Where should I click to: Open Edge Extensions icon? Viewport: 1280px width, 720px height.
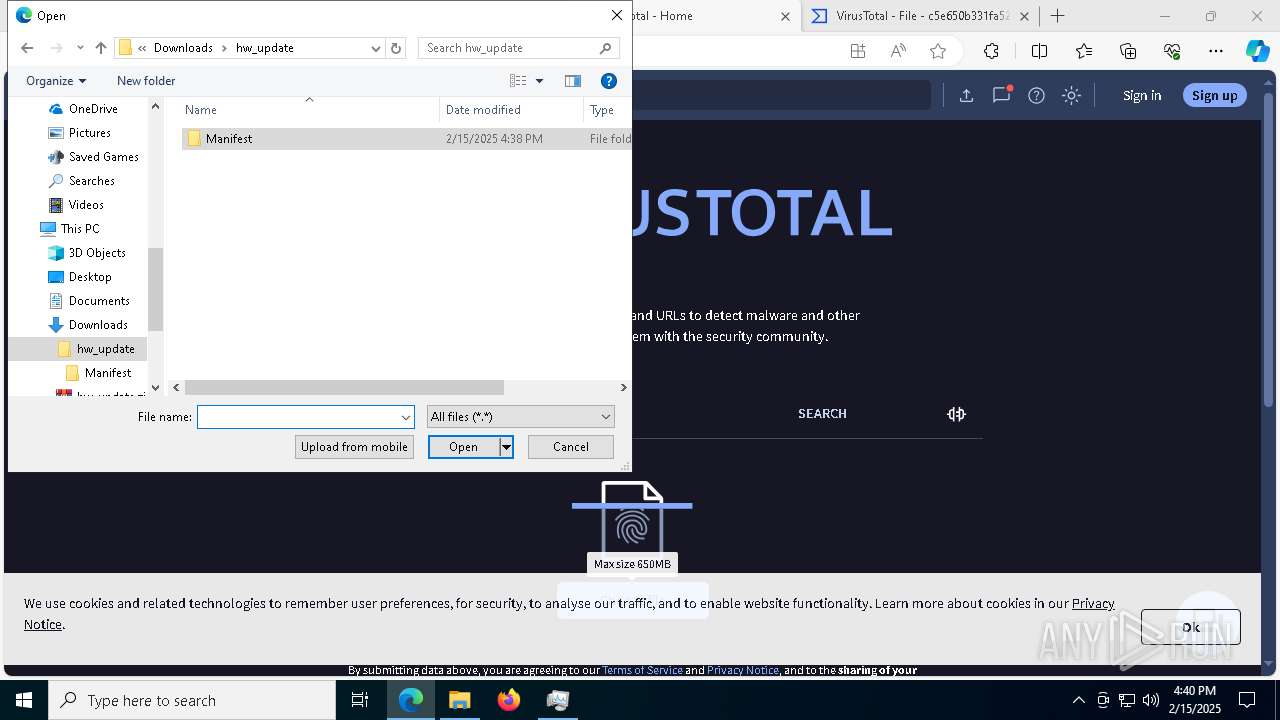tap(991, 51)
